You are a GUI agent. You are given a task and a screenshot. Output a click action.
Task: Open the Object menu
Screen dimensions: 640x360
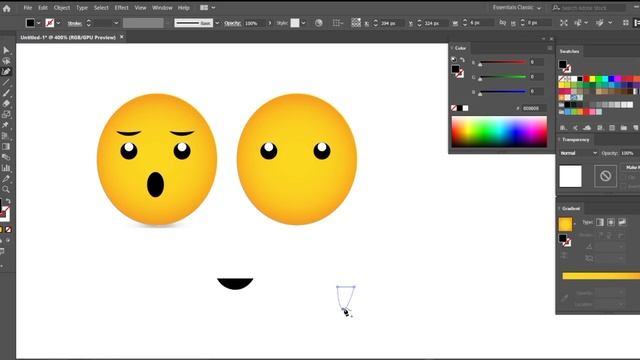point(62,8)
